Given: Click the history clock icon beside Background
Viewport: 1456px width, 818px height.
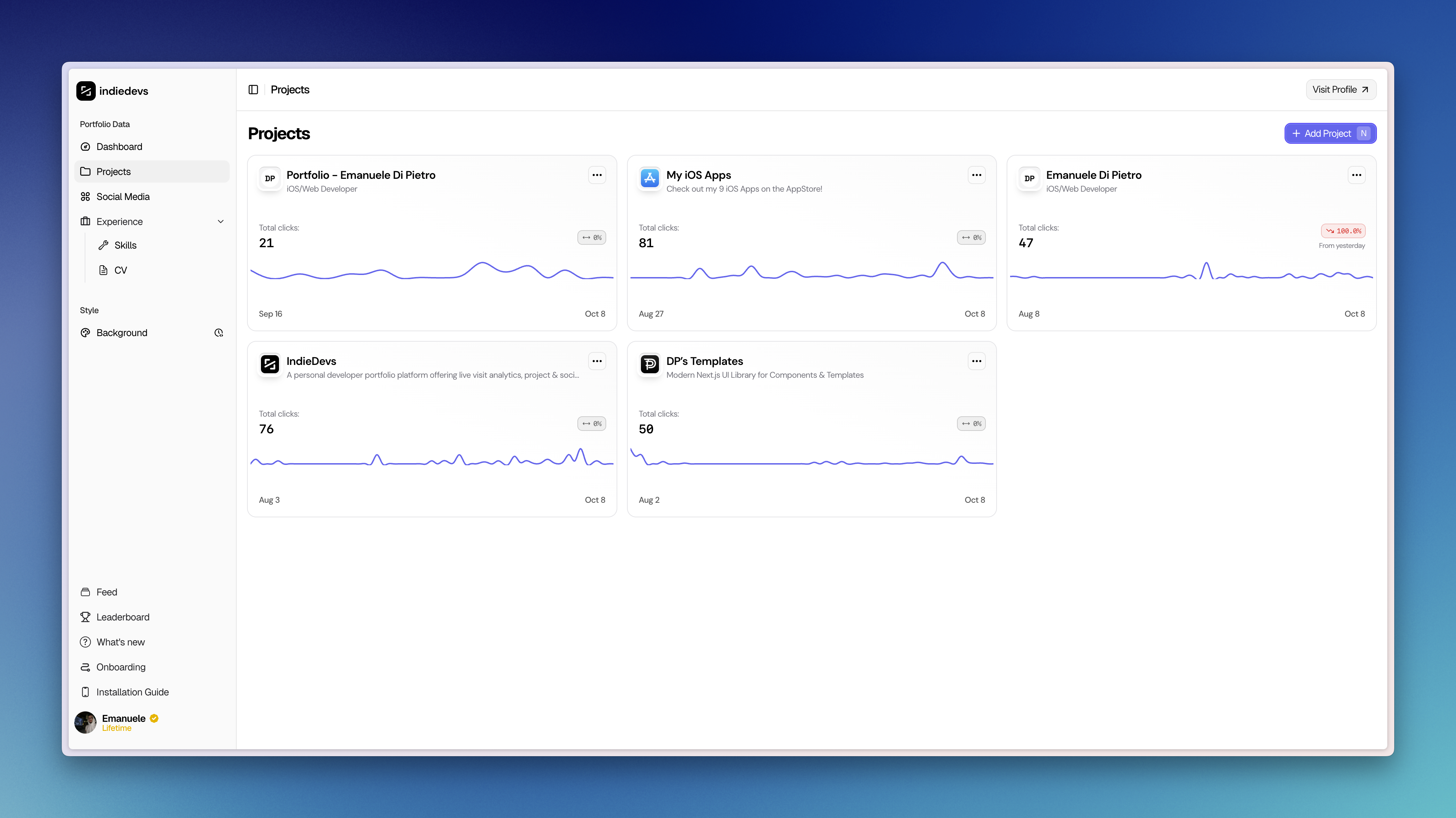Looking at the screenshot, I should (x=219, y=333).
